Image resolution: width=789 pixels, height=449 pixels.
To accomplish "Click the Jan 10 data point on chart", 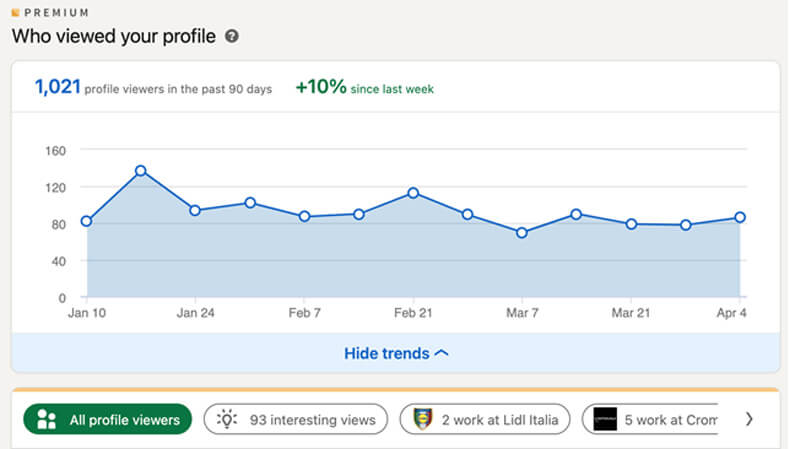I will [87, 221].
